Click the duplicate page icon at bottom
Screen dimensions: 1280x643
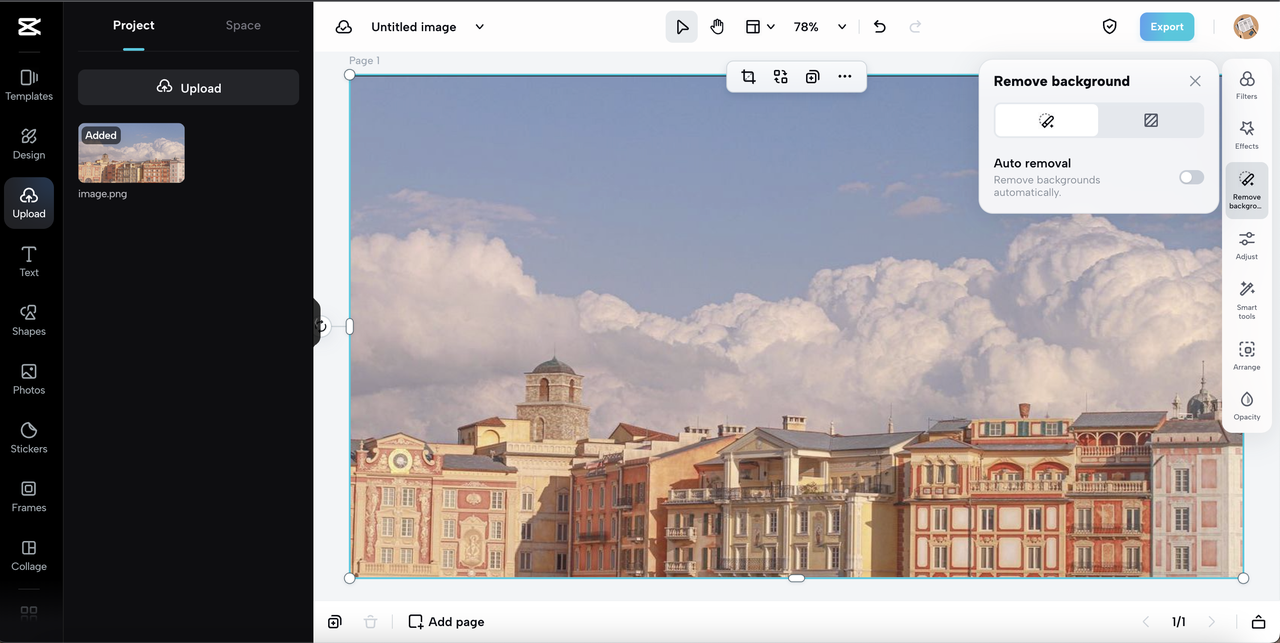pyautogui.click(x=334, y=622)
